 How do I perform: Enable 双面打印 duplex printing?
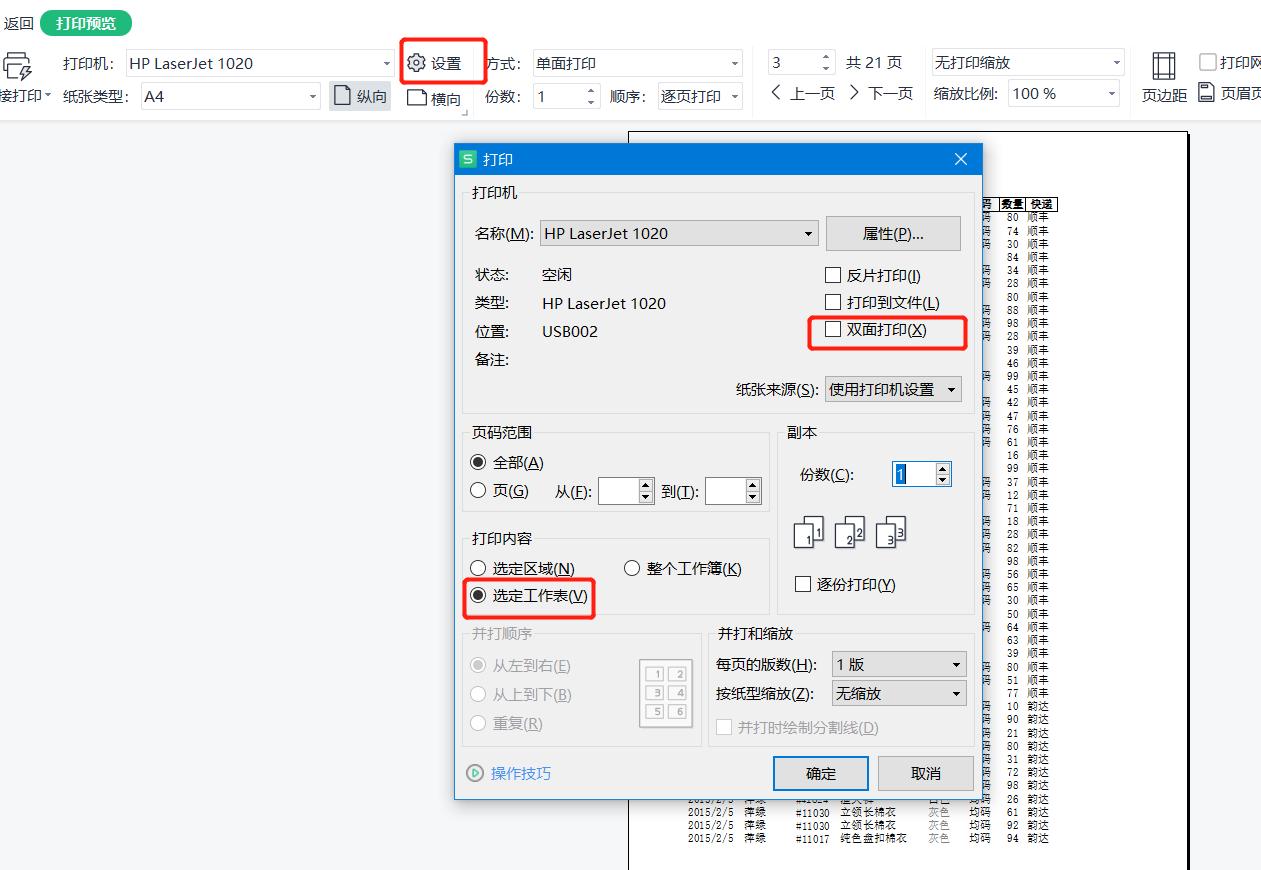pyautogui.click(x=831, y=330)
